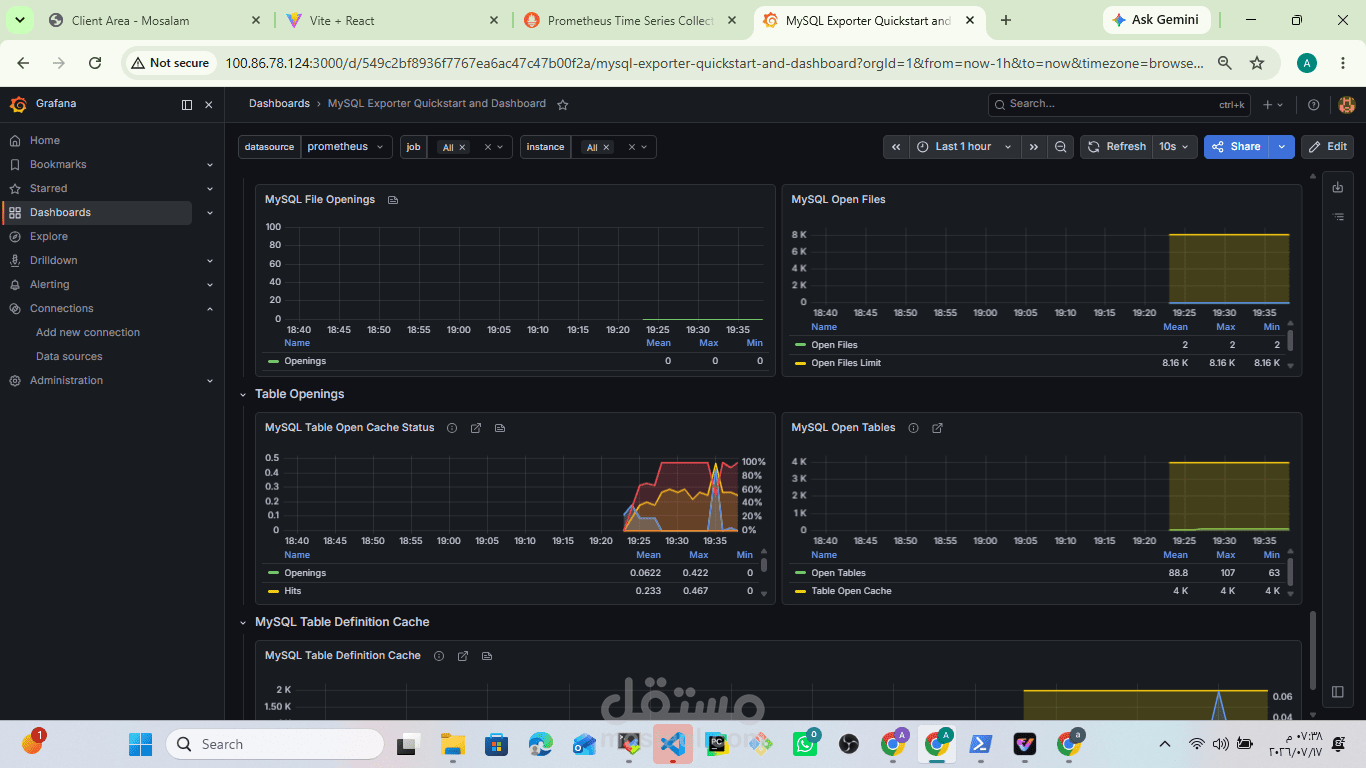The image size is (1366, 768).
Task: Shift time range backward
Action: click(896, 147)
